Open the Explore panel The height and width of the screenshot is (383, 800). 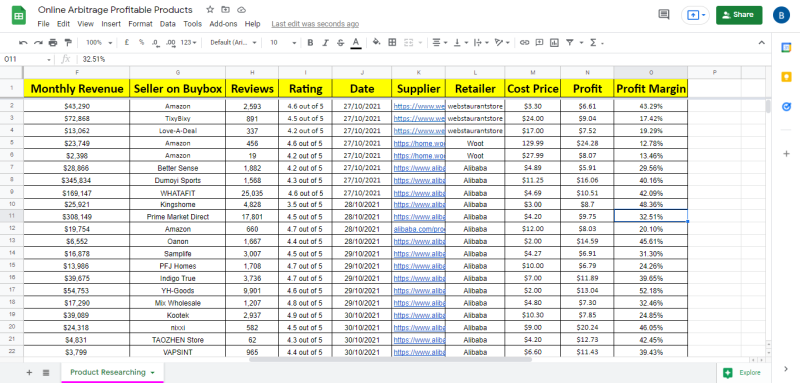click(x=744, y=373)
